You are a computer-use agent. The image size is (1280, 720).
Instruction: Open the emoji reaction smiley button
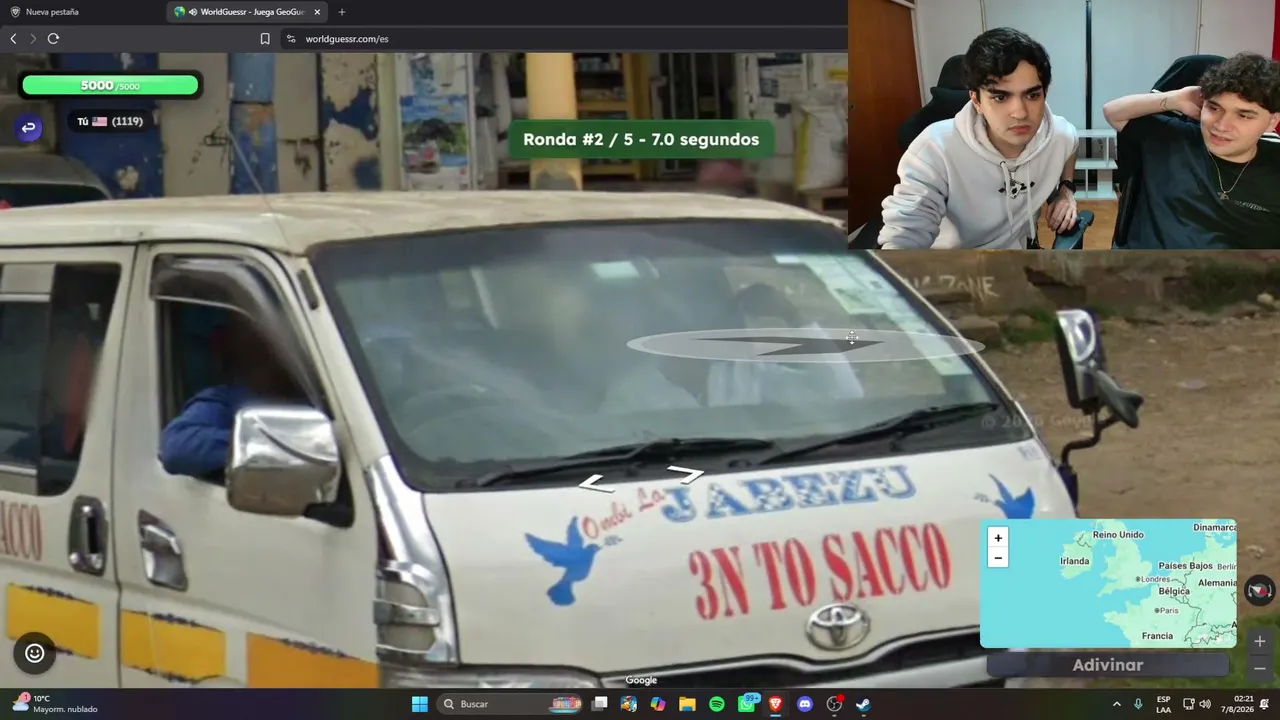pyautogui.click(x=35, y=653)
